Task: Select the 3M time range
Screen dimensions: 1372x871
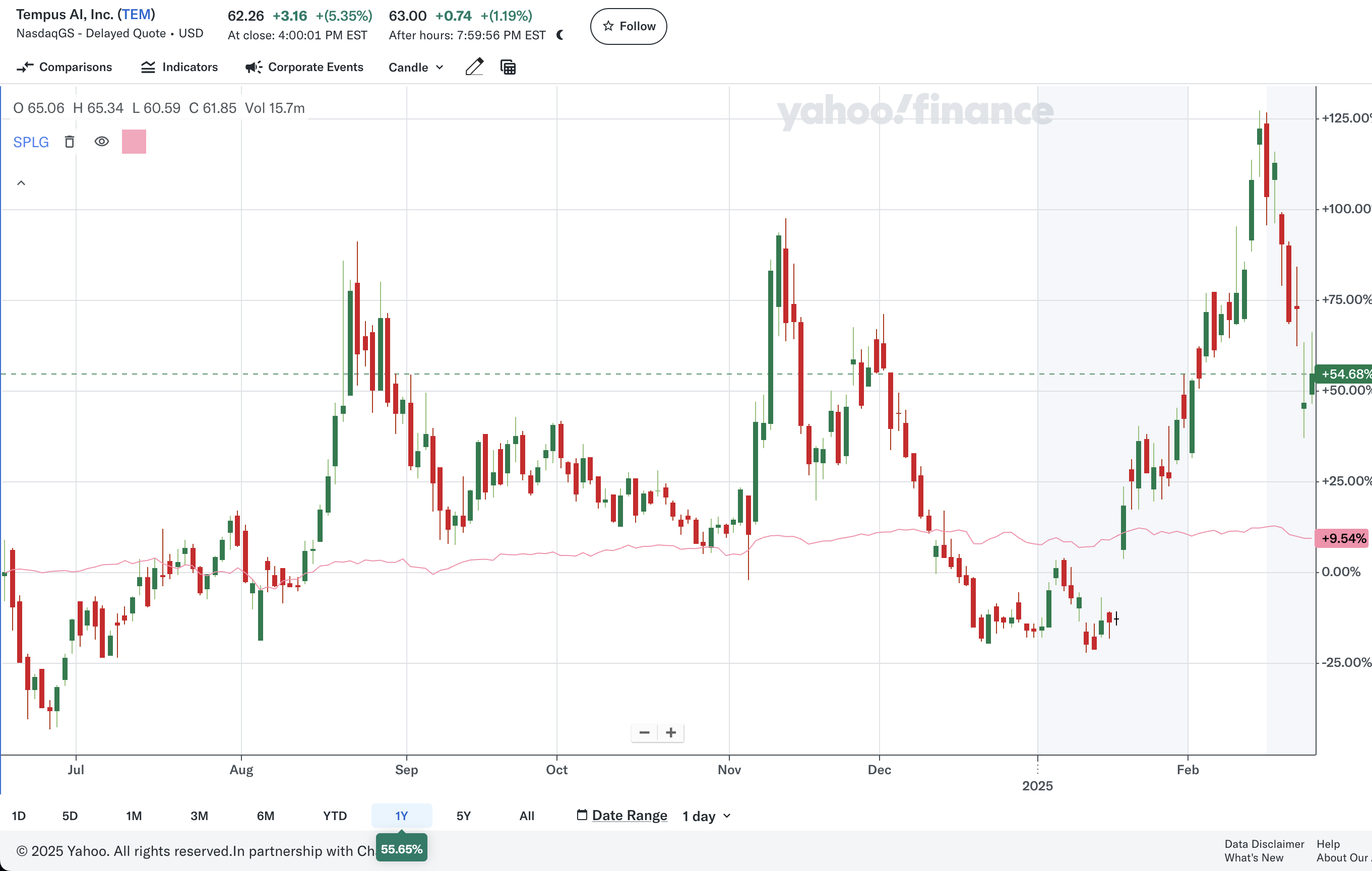Action: (x=199, y=816)
